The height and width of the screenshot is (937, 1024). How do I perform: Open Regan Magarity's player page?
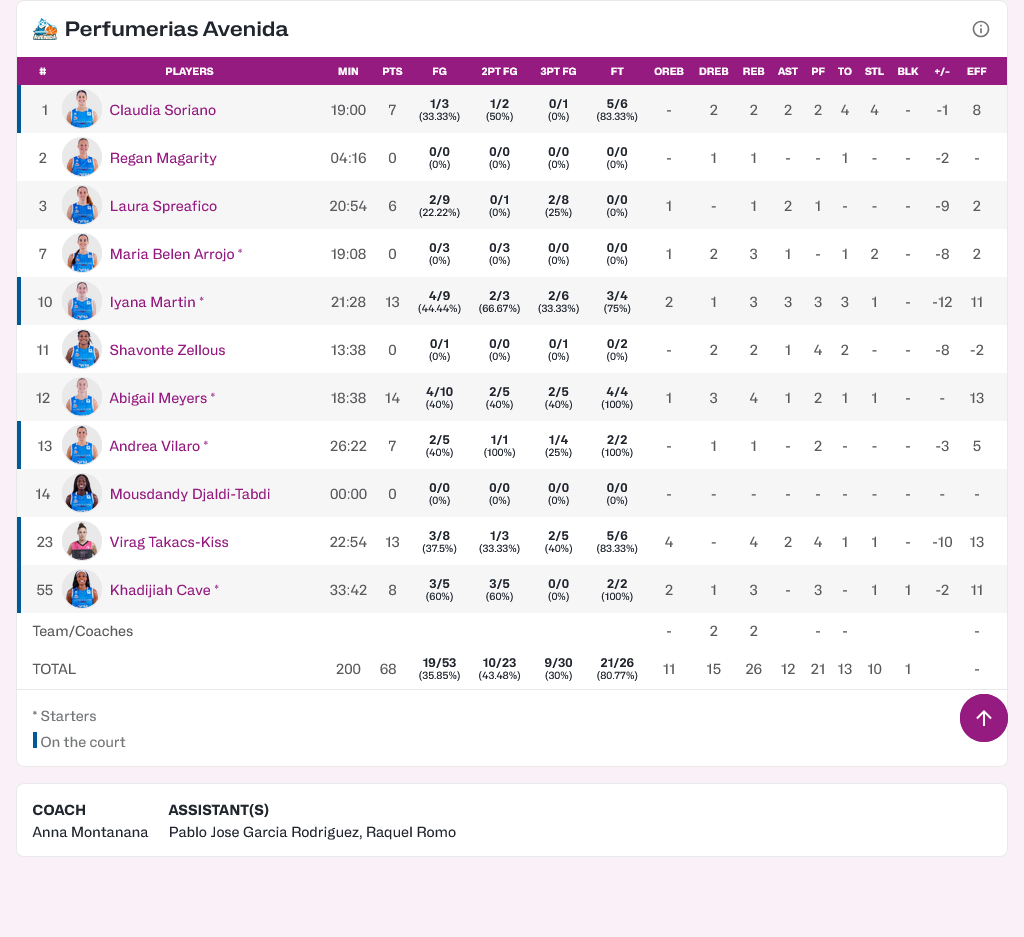pos(162,158)
